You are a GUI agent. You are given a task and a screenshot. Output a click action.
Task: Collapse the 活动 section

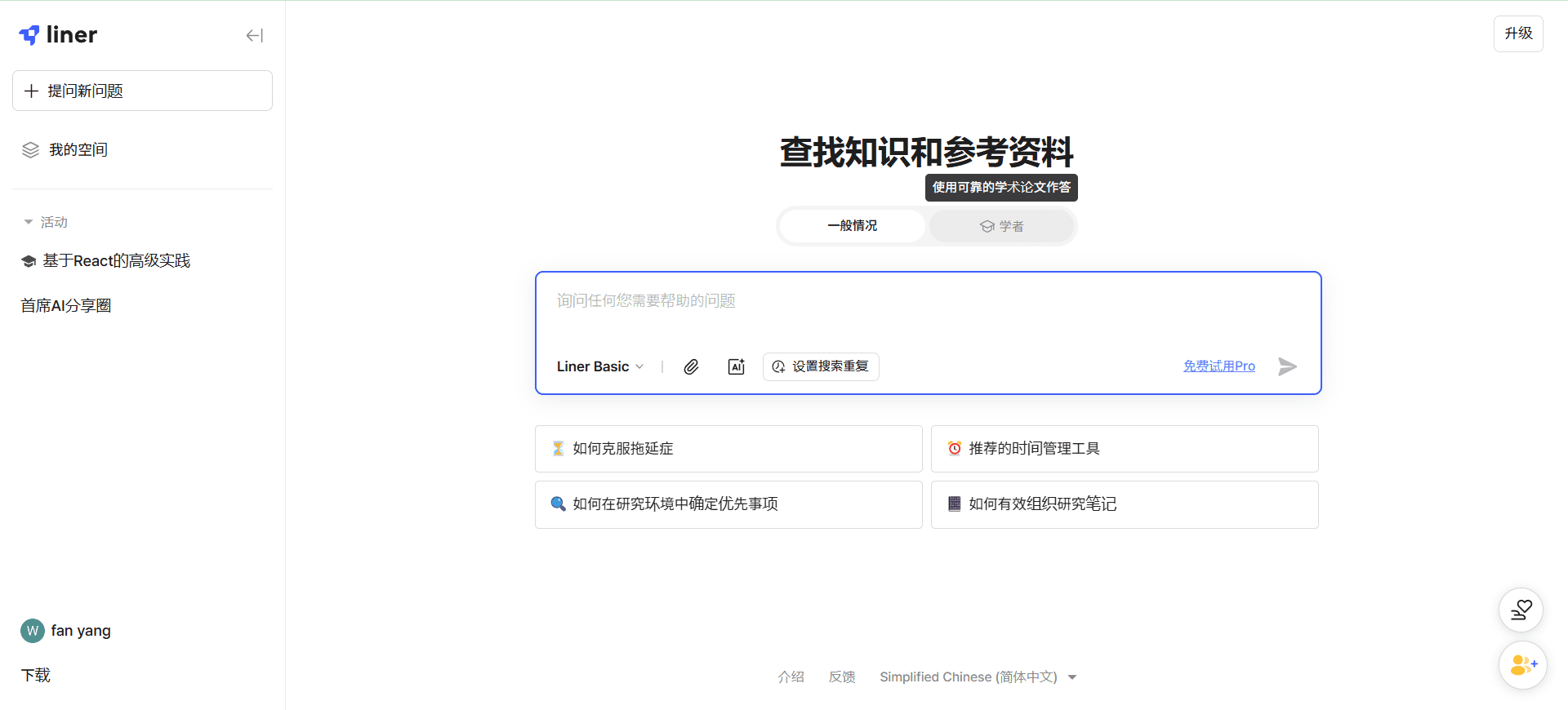click(x=46, y=222)
